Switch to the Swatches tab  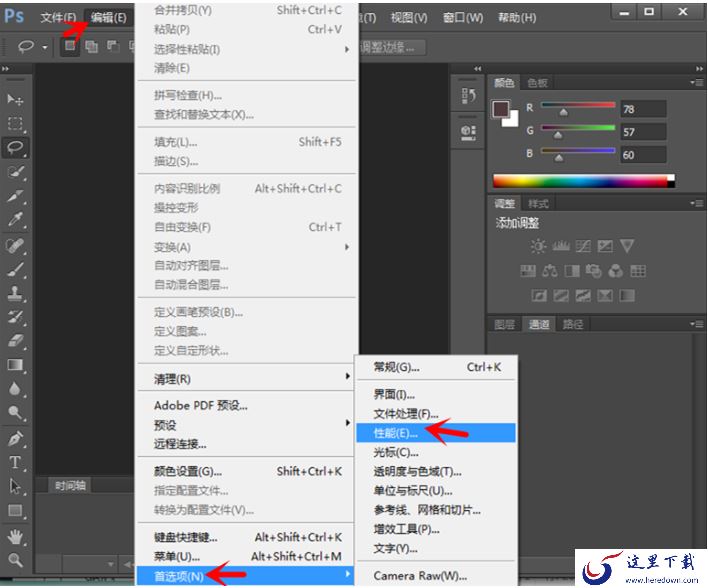[x=537, y=83]
